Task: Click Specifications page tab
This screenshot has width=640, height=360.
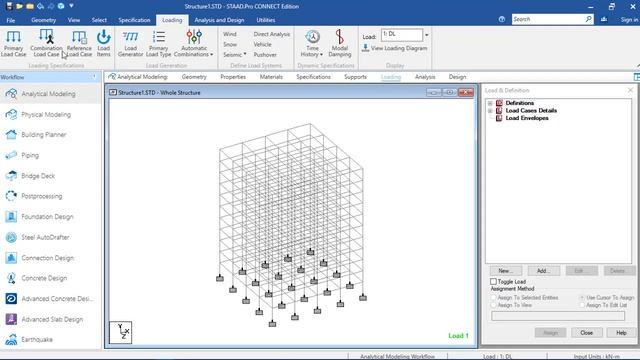Action: (313, 77)
